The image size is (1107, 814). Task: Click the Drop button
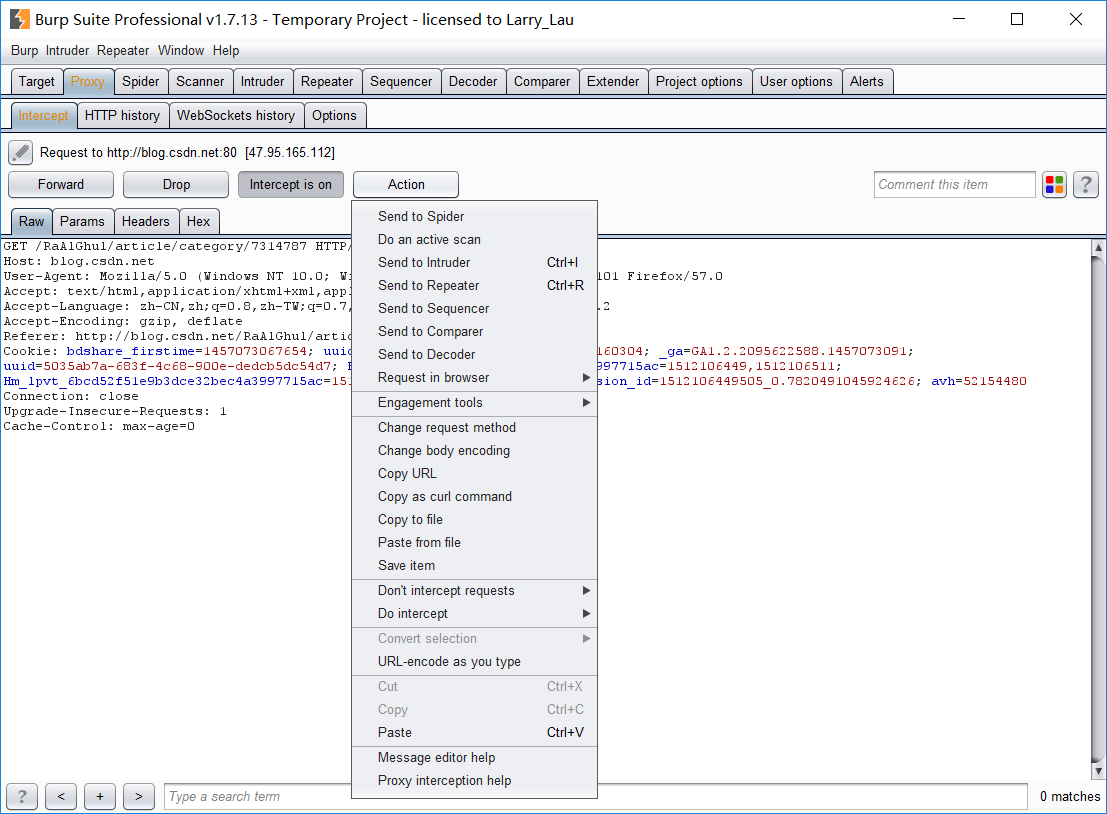176,185
